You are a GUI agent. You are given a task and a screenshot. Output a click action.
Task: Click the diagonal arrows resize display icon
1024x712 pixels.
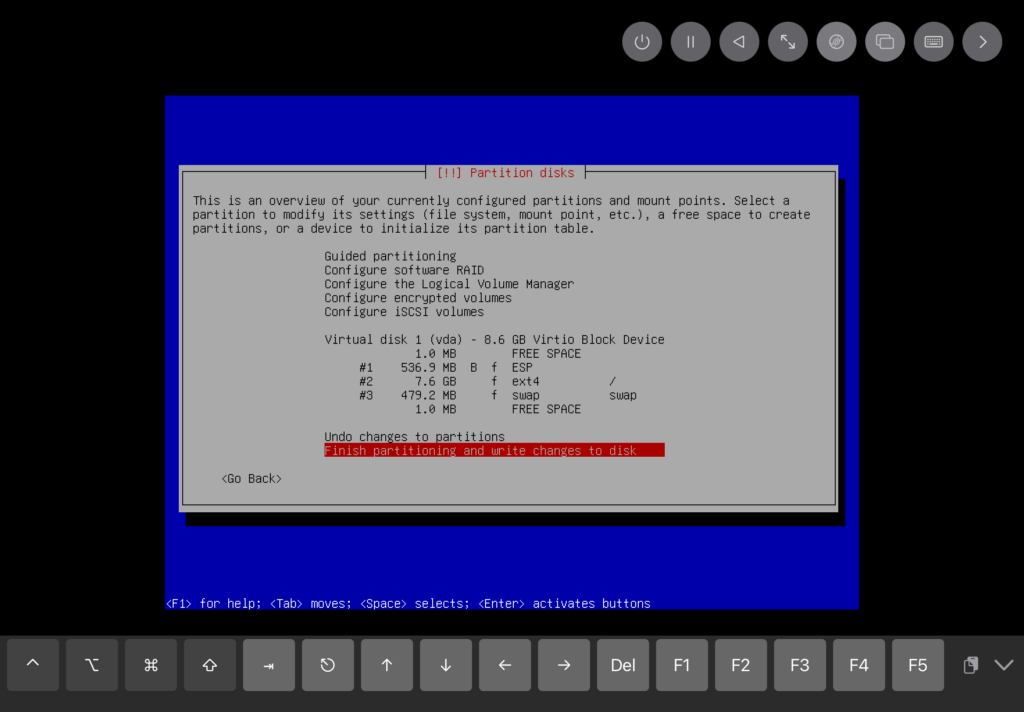[788, 42]
